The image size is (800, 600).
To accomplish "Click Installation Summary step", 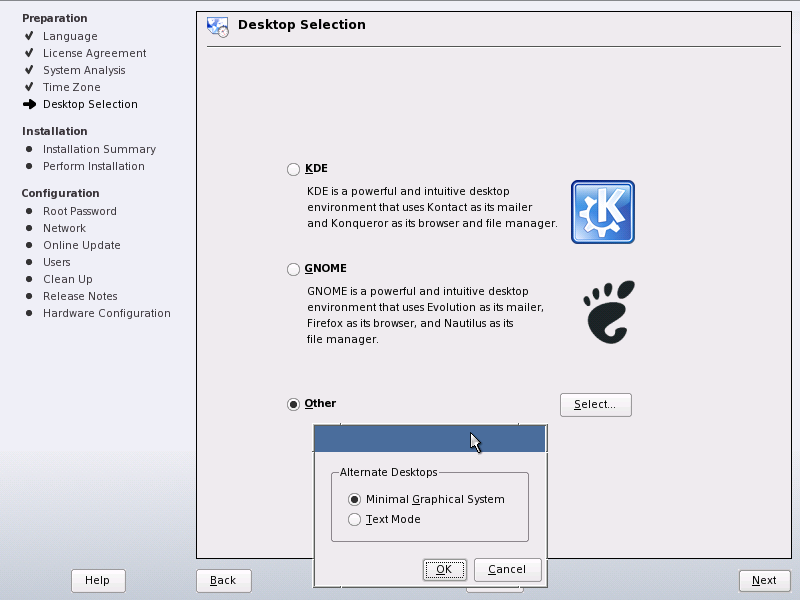I will pos(99,149).
